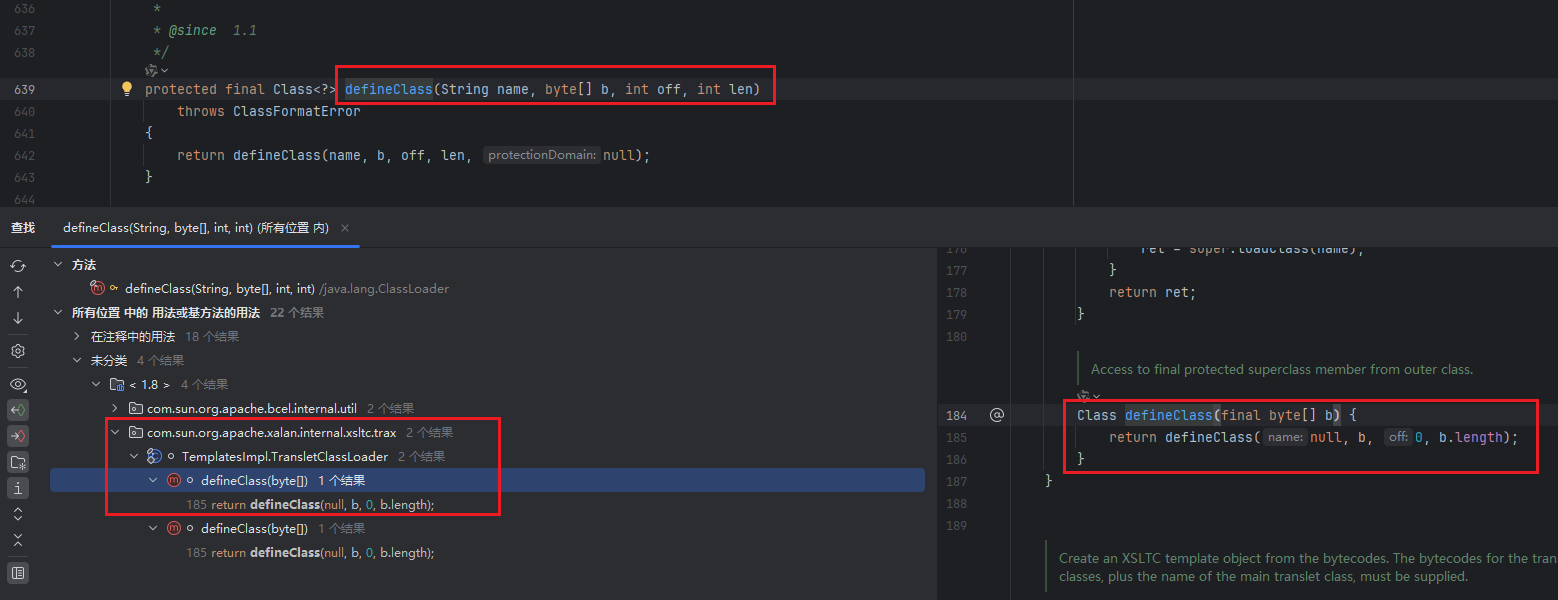
Task: Click the yellow light bulb intention icon
Action: 127,89
